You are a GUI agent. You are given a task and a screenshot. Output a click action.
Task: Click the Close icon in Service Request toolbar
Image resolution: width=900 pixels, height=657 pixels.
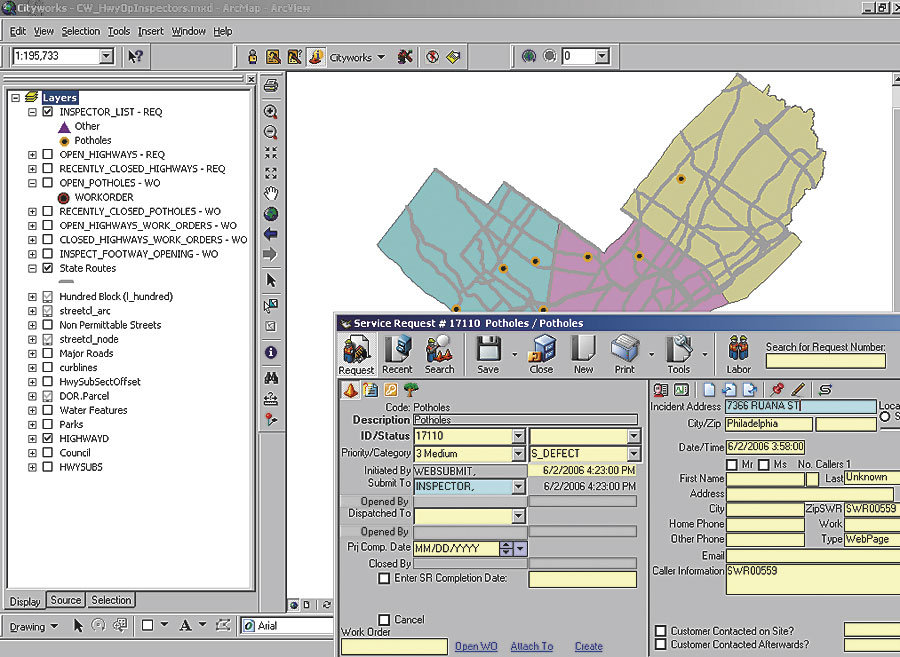tap(541, 356)
